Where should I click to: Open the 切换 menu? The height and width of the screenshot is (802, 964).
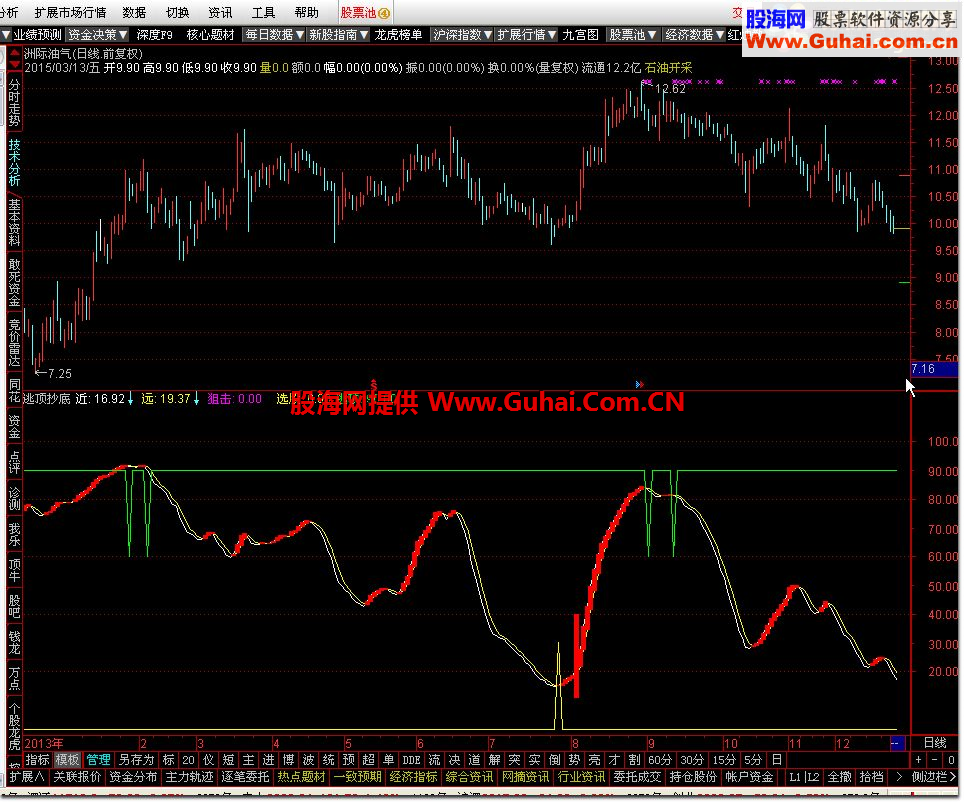tap(177, 13)
